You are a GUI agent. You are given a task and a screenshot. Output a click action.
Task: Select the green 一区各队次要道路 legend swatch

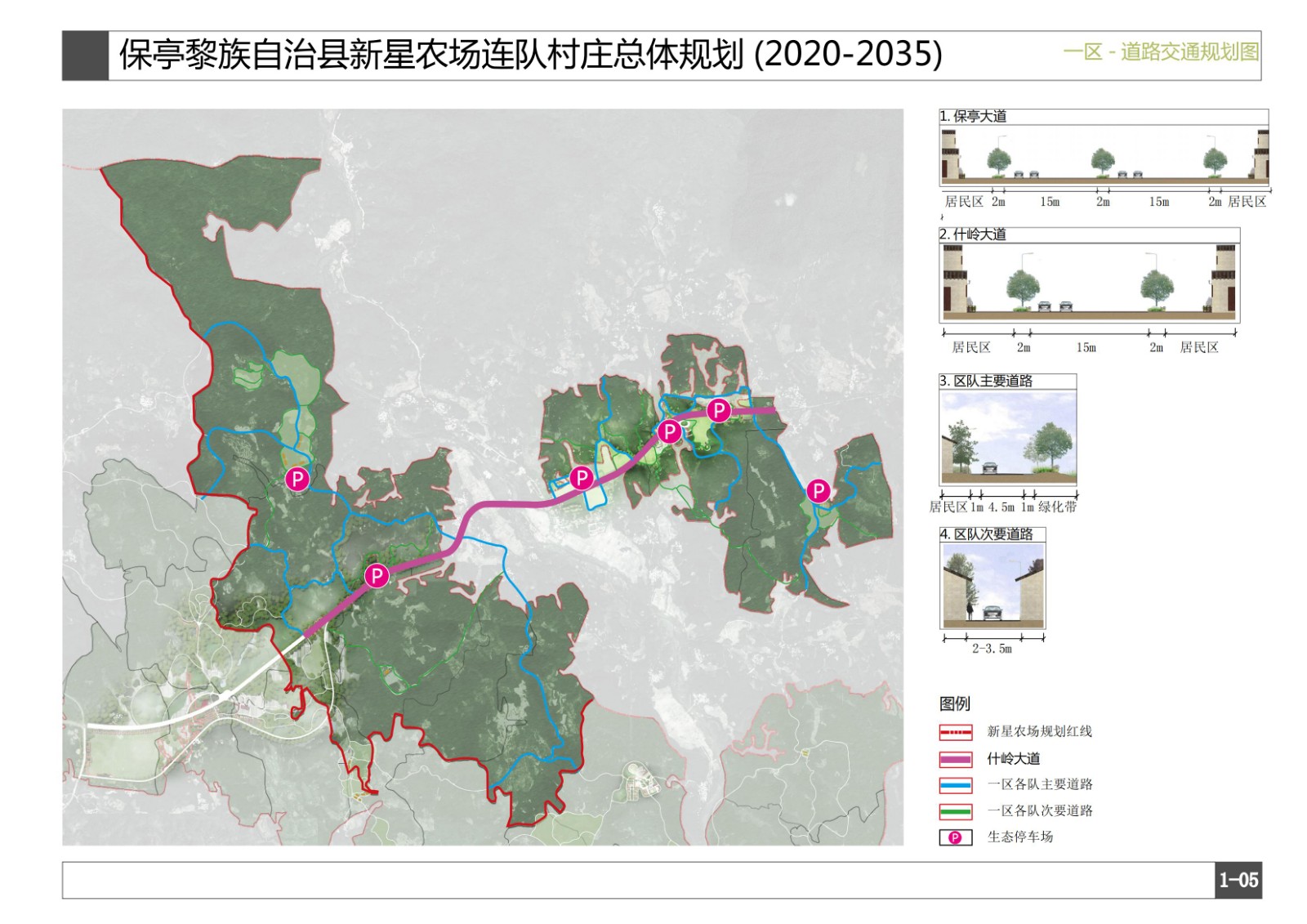955,811
